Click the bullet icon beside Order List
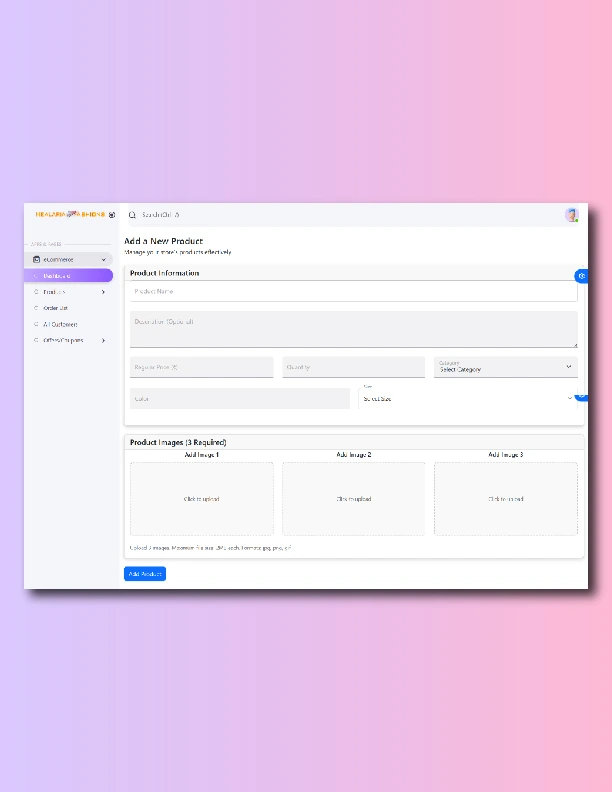Viewport: 612px width, 792px height. 36,308
